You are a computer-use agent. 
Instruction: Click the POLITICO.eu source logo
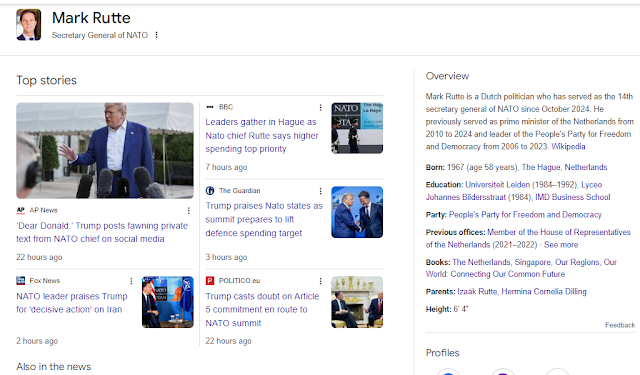210,281
